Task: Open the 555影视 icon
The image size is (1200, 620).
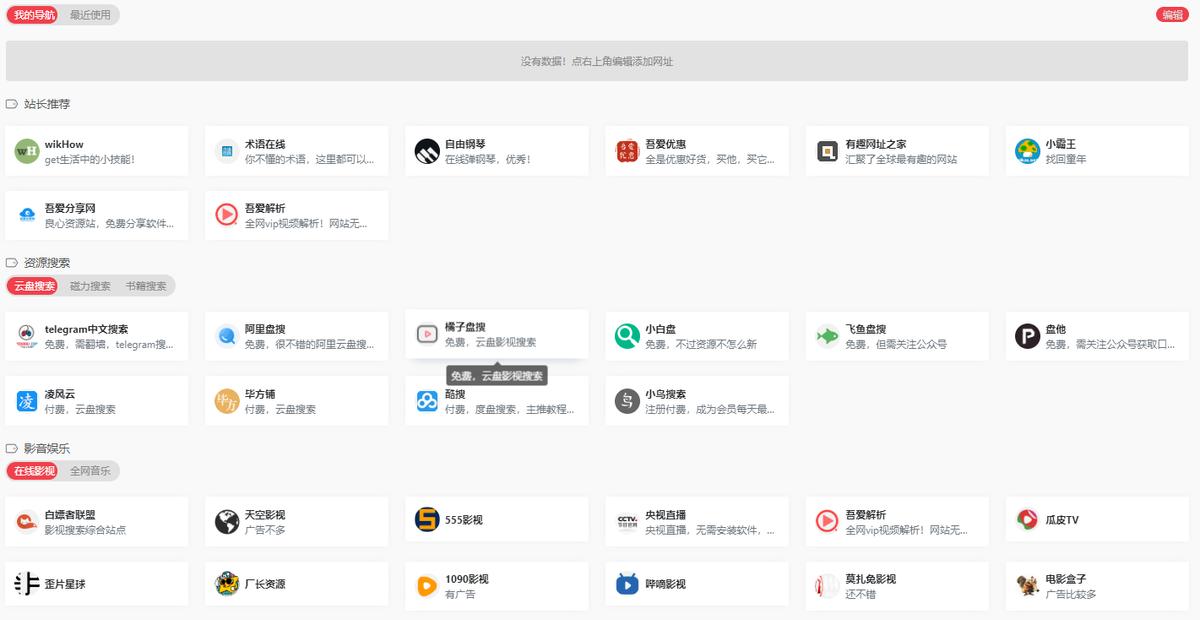Action: [x=427, y=520]
